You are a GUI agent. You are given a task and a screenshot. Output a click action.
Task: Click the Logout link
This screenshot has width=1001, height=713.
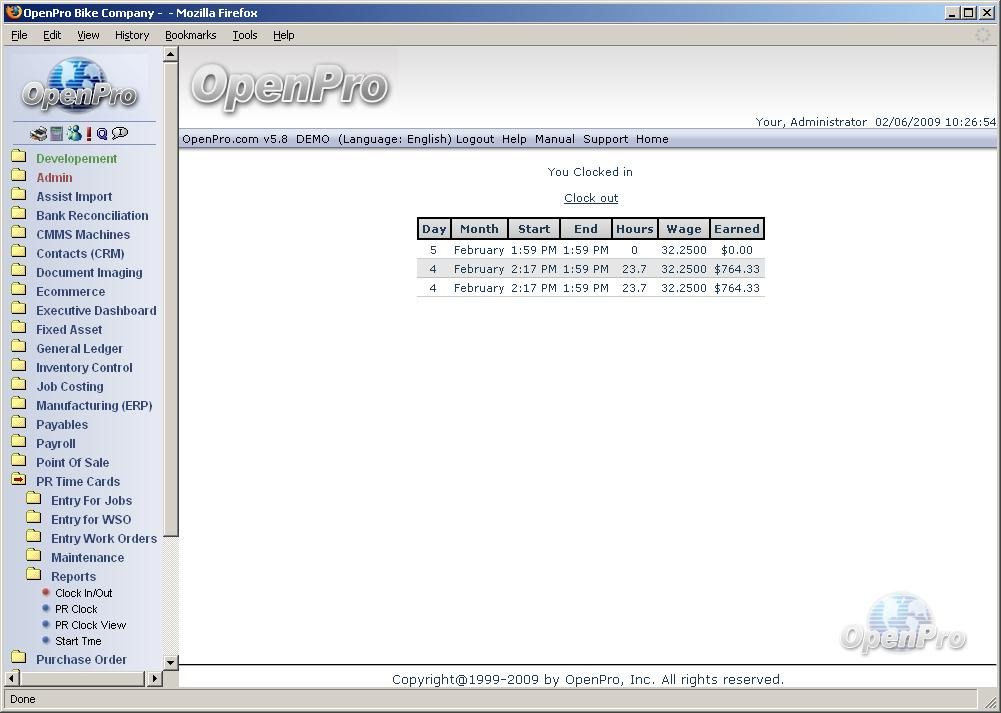[x=475, y=139]
